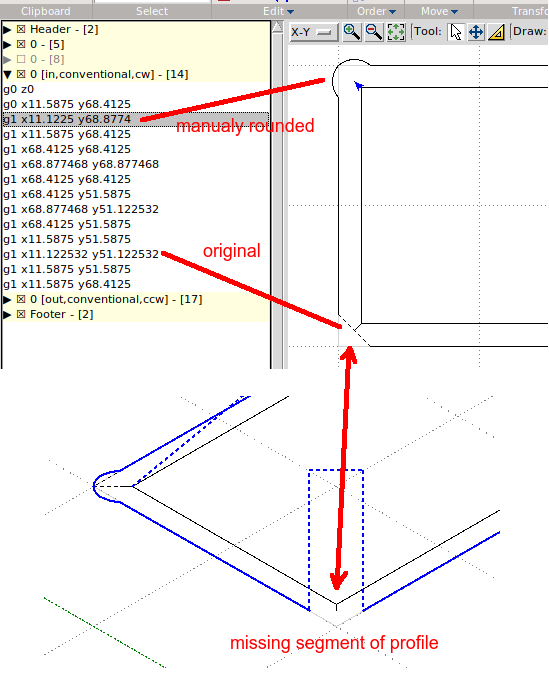
Task: Click the zoom in magnifier icon
Action: pyautogui.click(x=351, y=32)
